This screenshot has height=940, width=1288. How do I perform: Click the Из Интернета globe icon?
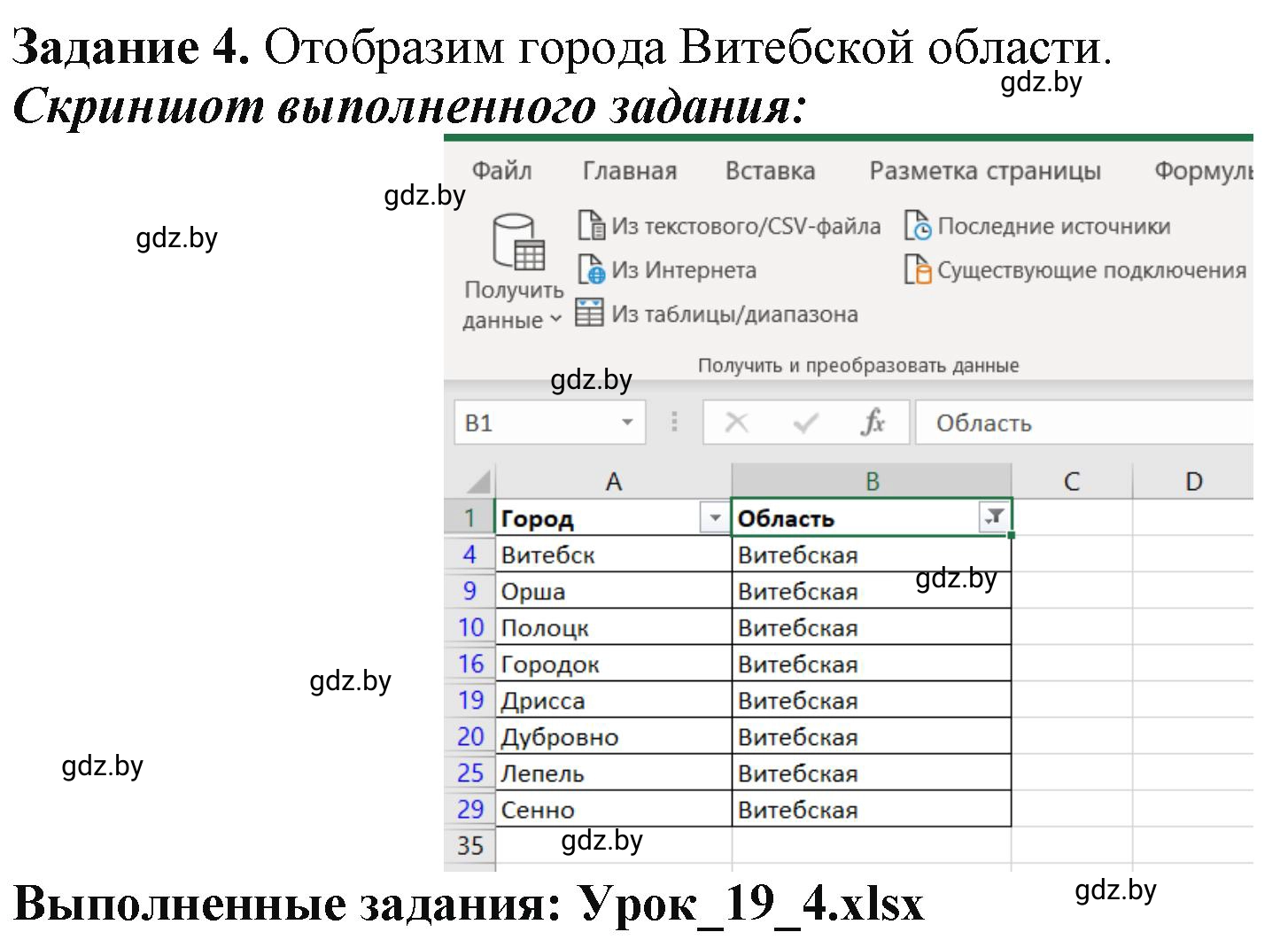(590, 269)
